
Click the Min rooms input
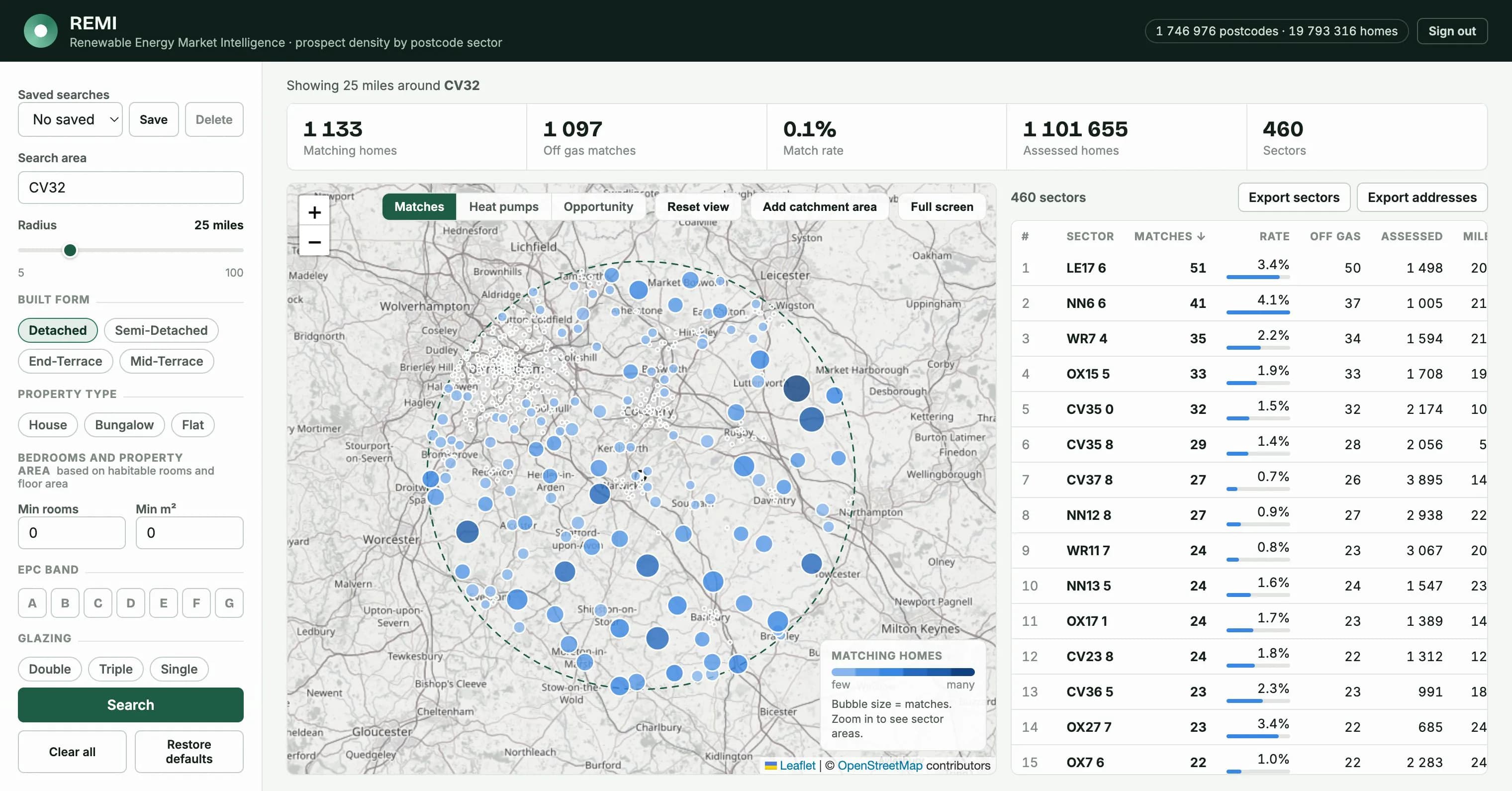tap(72, 533)
